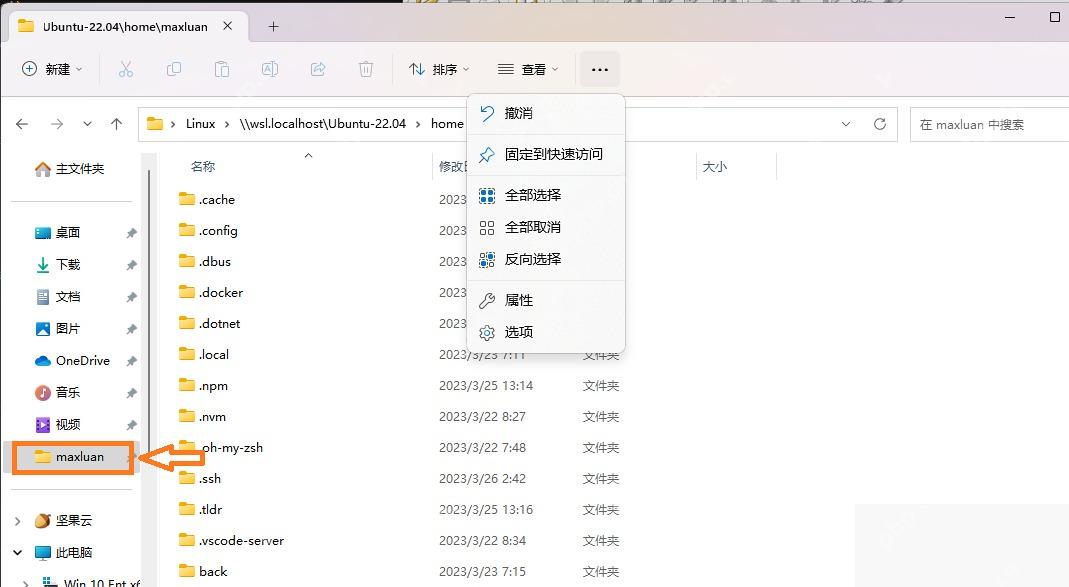This screenshot has height=587, width=1069.
Task: Open 属性 (Properties) from menu
Action: (545, 300)
